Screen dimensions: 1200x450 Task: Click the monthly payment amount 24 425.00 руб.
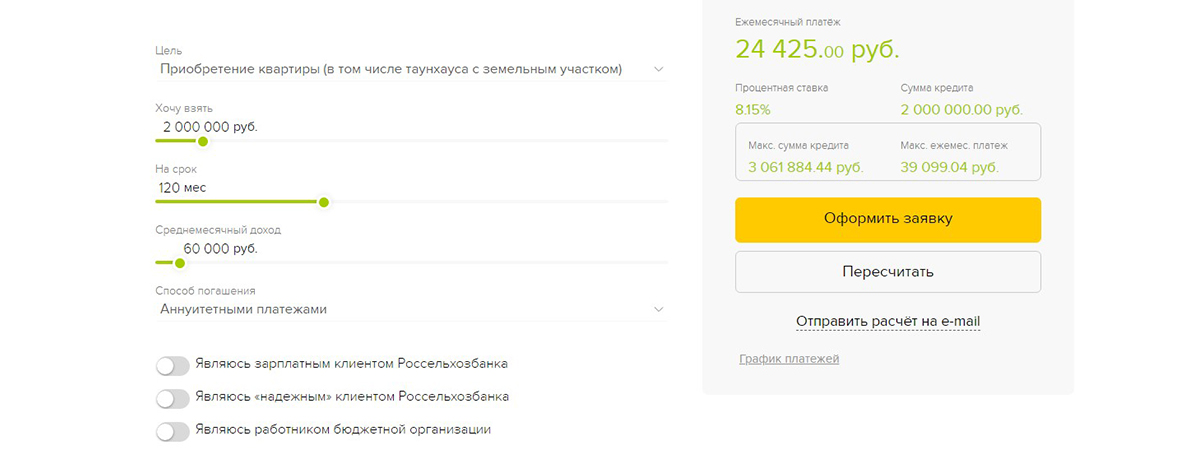(817, 48)
